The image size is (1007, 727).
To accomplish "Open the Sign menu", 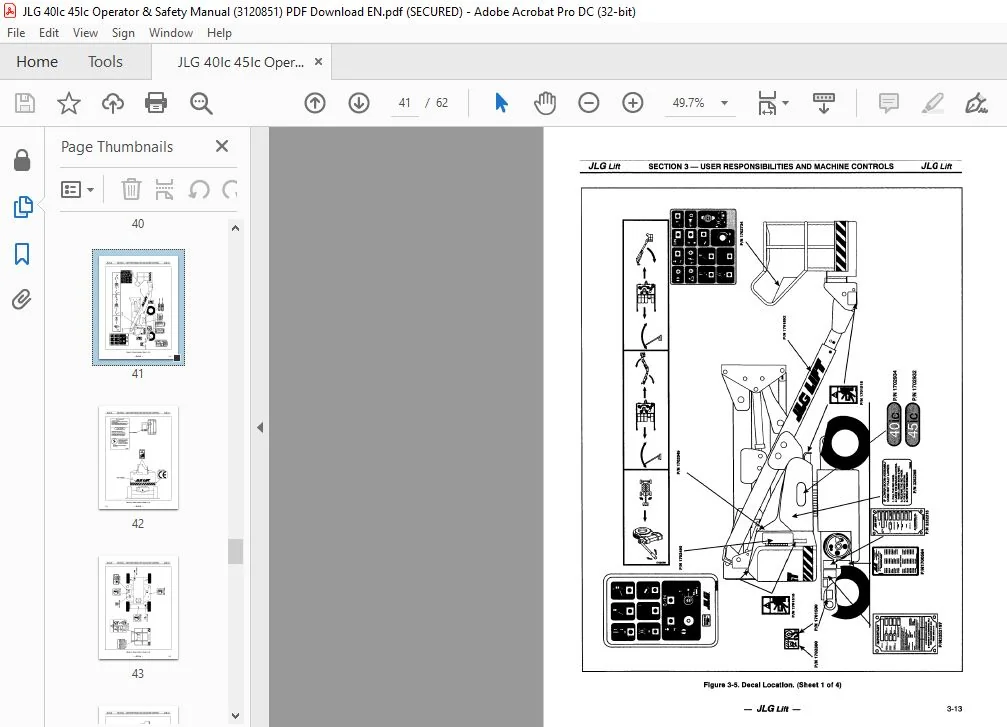I will (123, 33).
